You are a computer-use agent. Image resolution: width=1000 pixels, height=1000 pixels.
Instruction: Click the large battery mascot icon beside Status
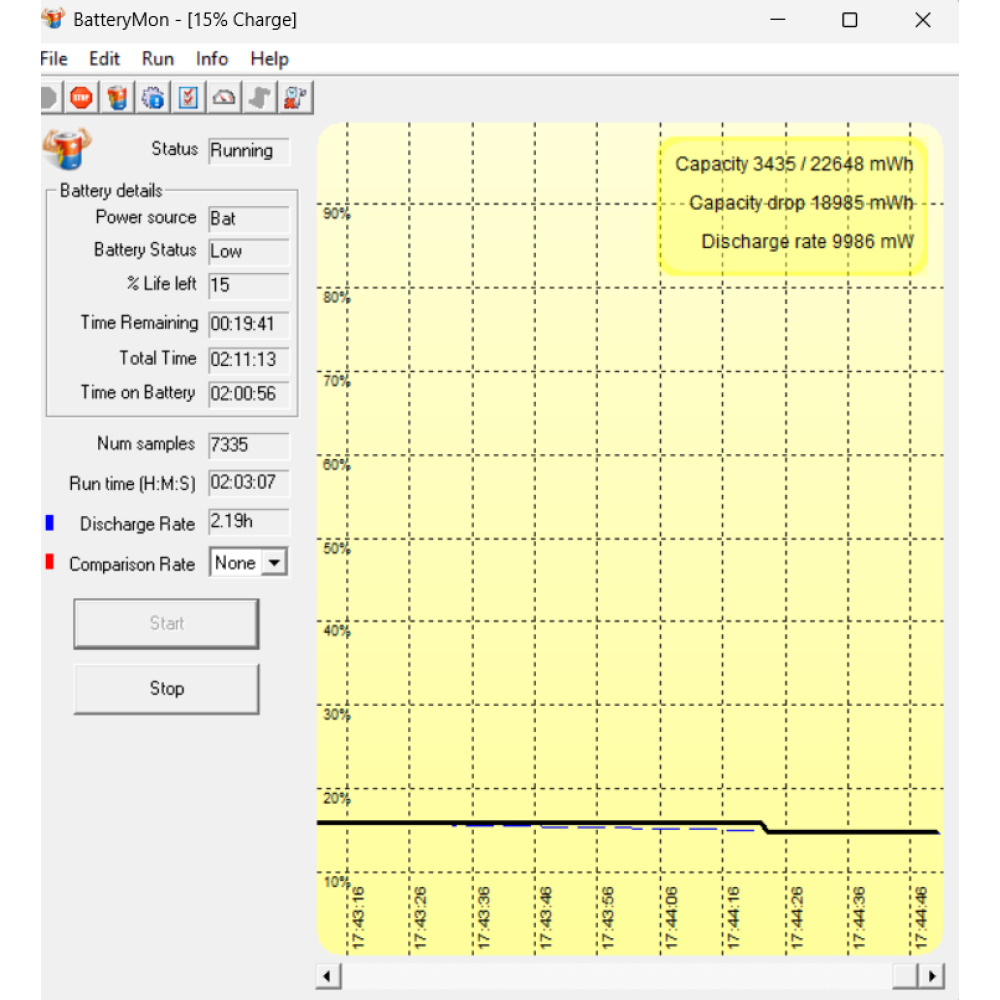coord(67,150)
